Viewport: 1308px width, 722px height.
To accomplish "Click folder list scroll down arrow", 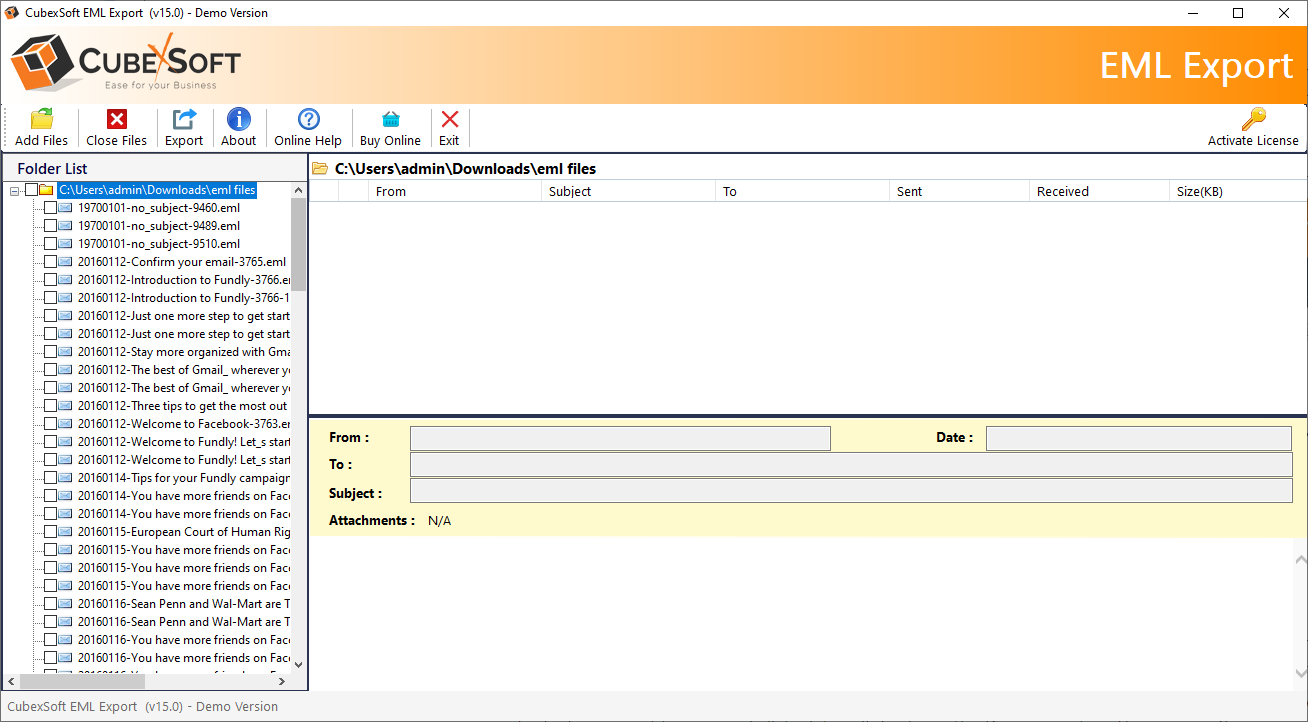I will [x=298, y=664].
